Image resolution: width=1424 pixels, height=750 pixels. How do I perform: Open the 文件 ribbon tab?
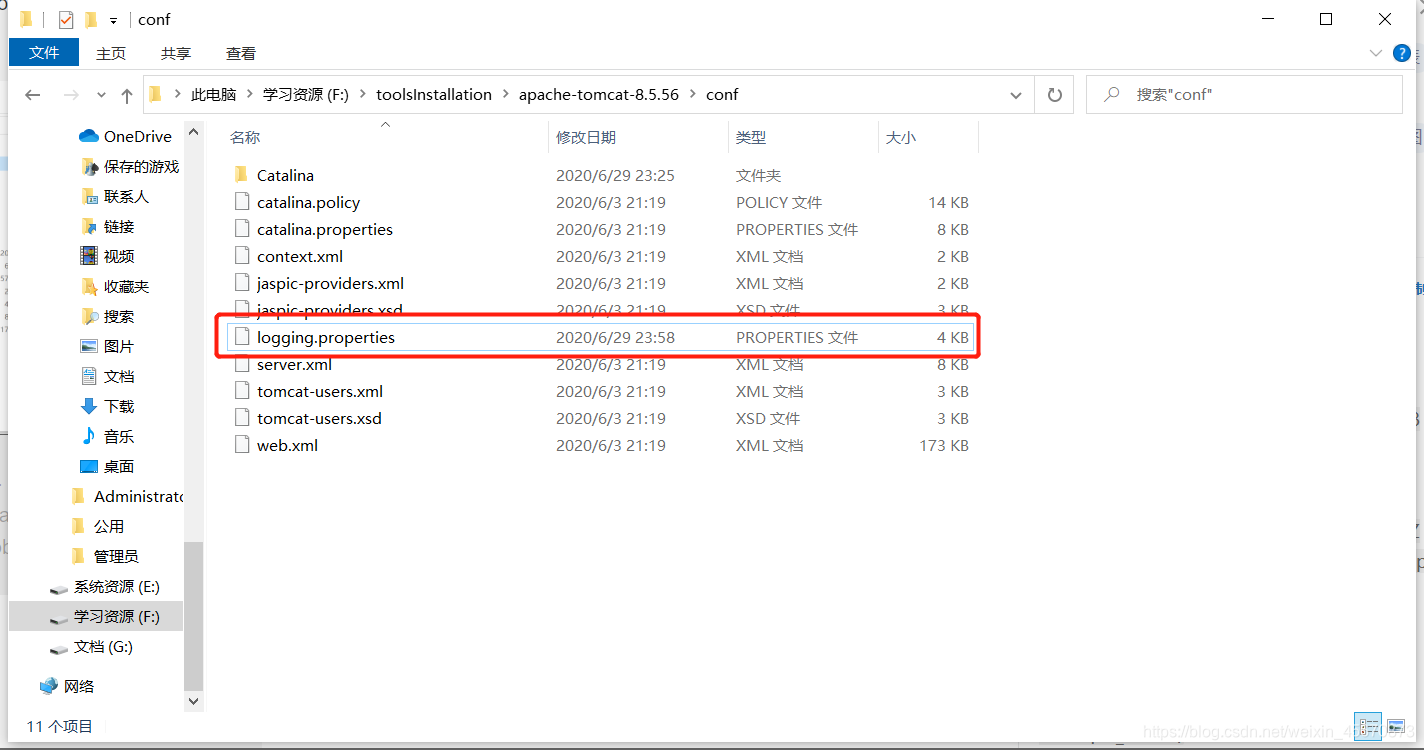coord(44,53)
